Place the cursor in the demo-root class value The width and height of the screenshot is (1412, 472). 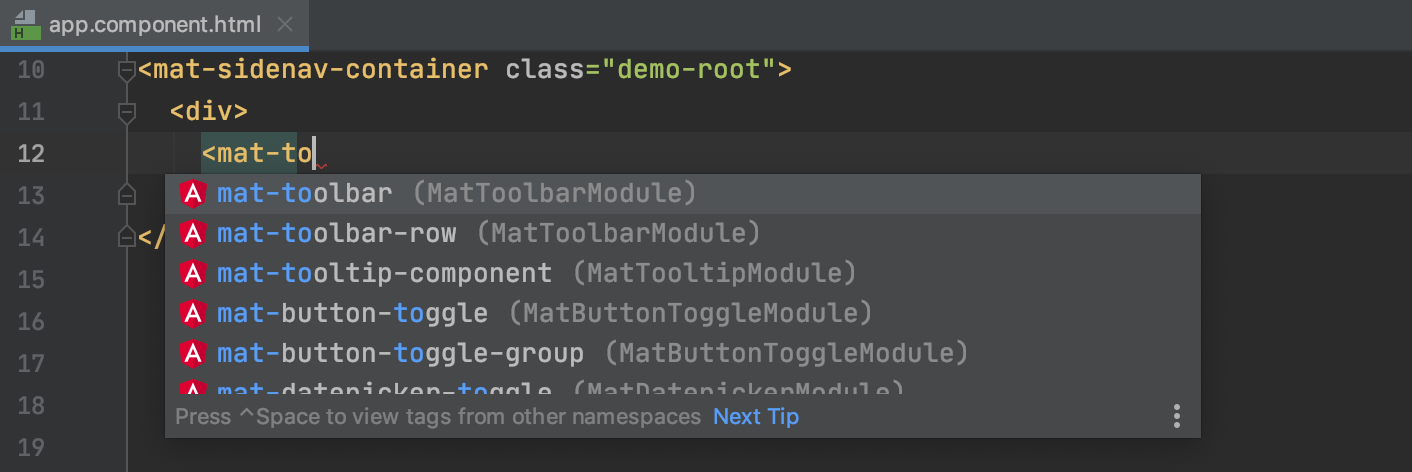(696, 70)
